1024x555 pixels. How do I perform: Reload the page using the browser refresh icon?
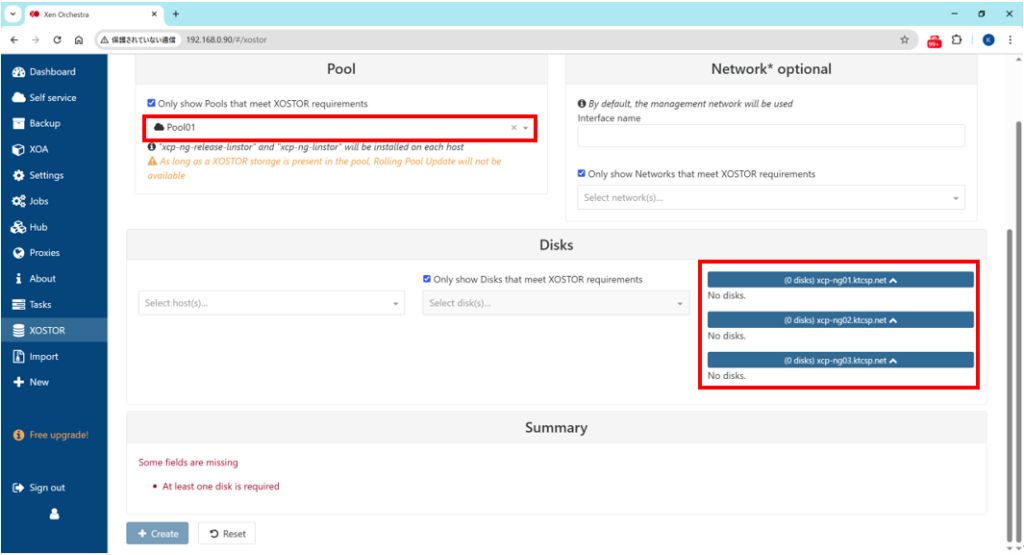point(57,40)
